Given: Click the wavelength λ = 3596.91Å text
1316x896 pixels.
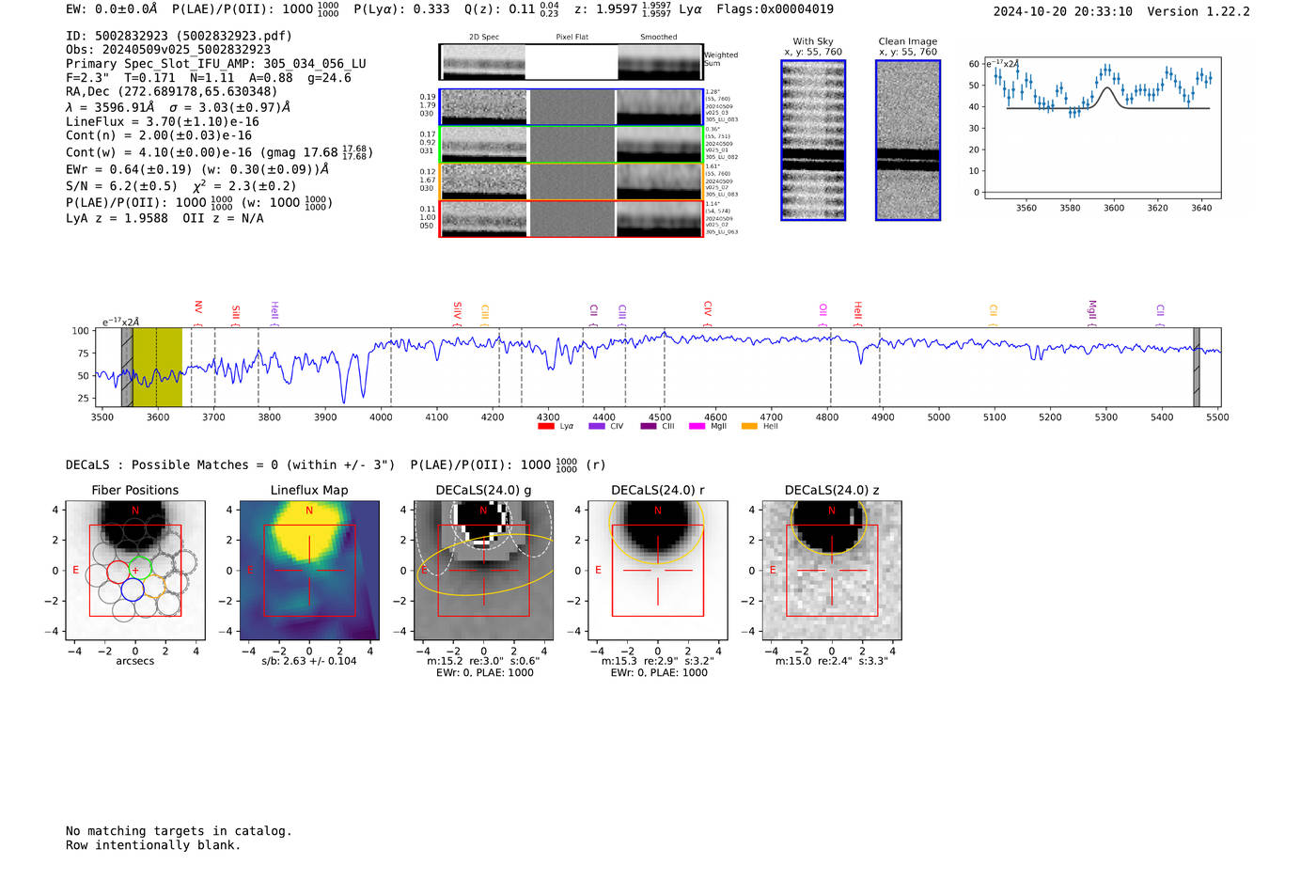Looking at the screenshot, I should click(111, 107).
